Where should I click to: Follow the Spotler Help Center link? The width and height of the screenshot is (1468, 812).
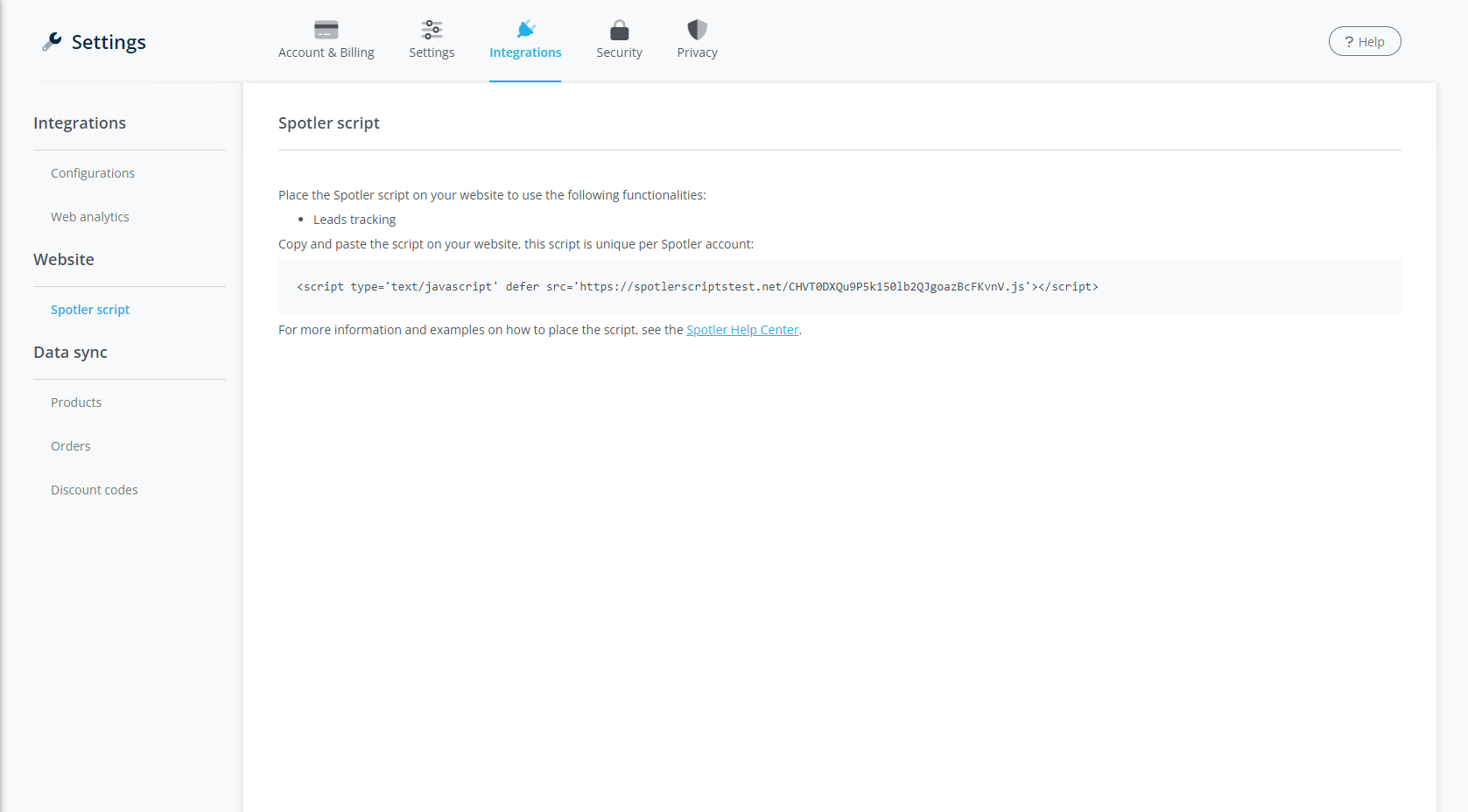click(742, 330)
